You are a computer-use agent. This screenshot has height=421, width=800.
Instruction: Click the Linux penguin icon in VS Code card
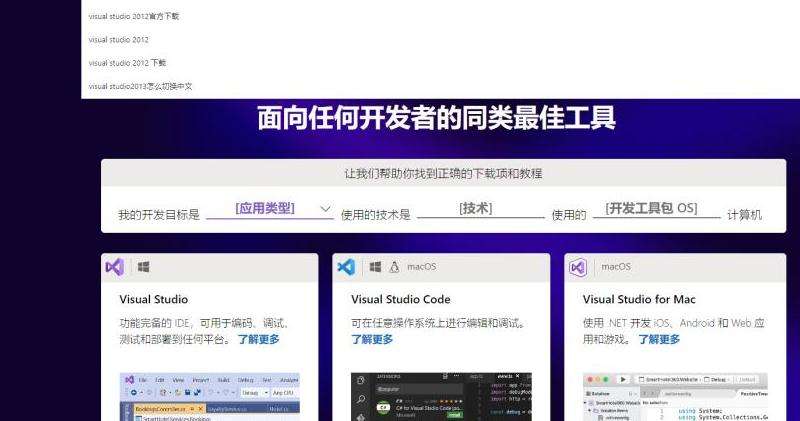394,267
